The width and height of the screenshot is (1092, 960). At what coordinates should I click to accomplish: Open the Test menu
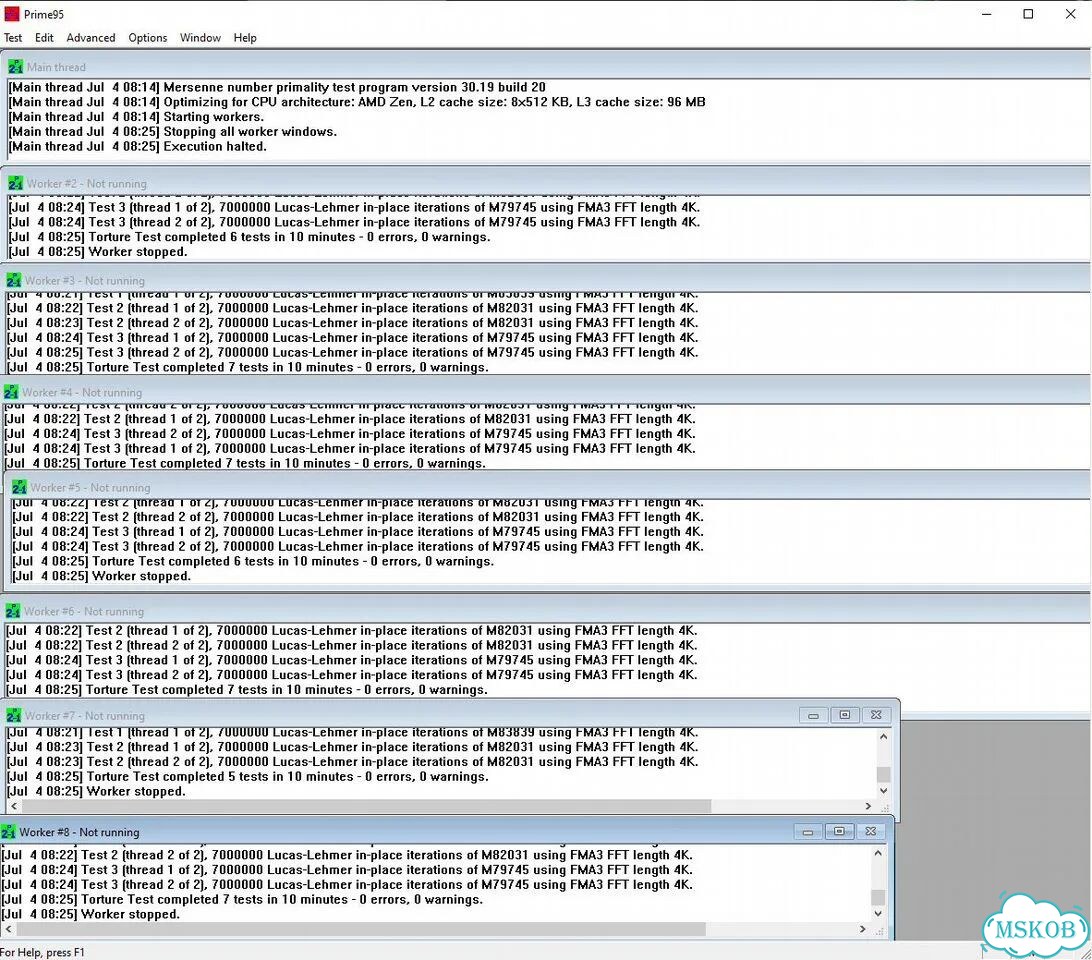13,38
